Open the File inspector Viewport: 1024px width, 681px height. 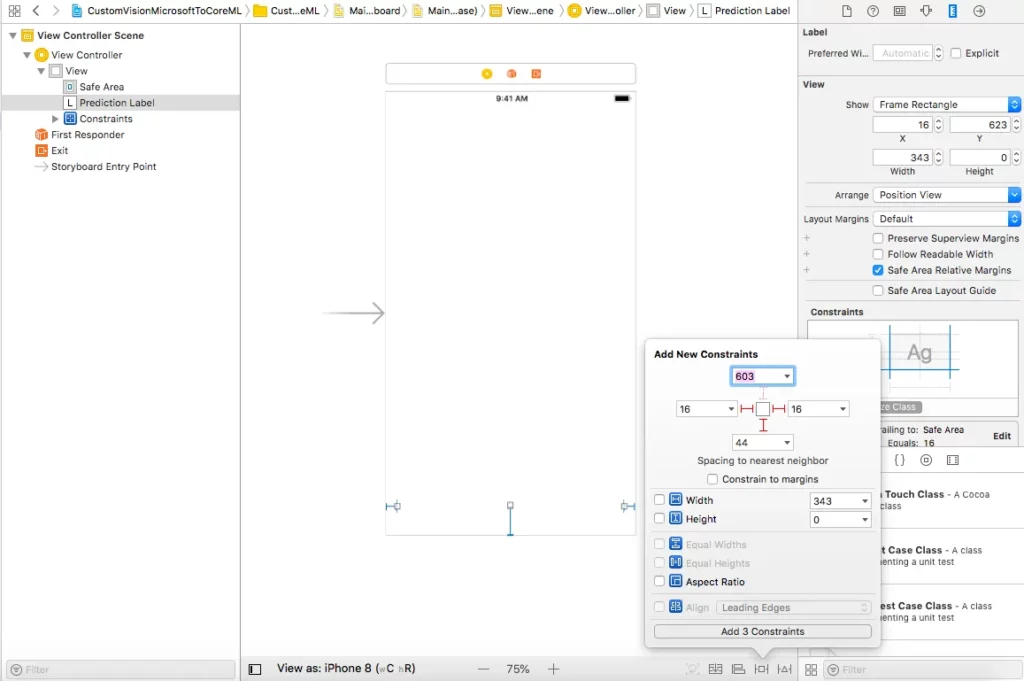pyautogui.click(x=846, y=11)
